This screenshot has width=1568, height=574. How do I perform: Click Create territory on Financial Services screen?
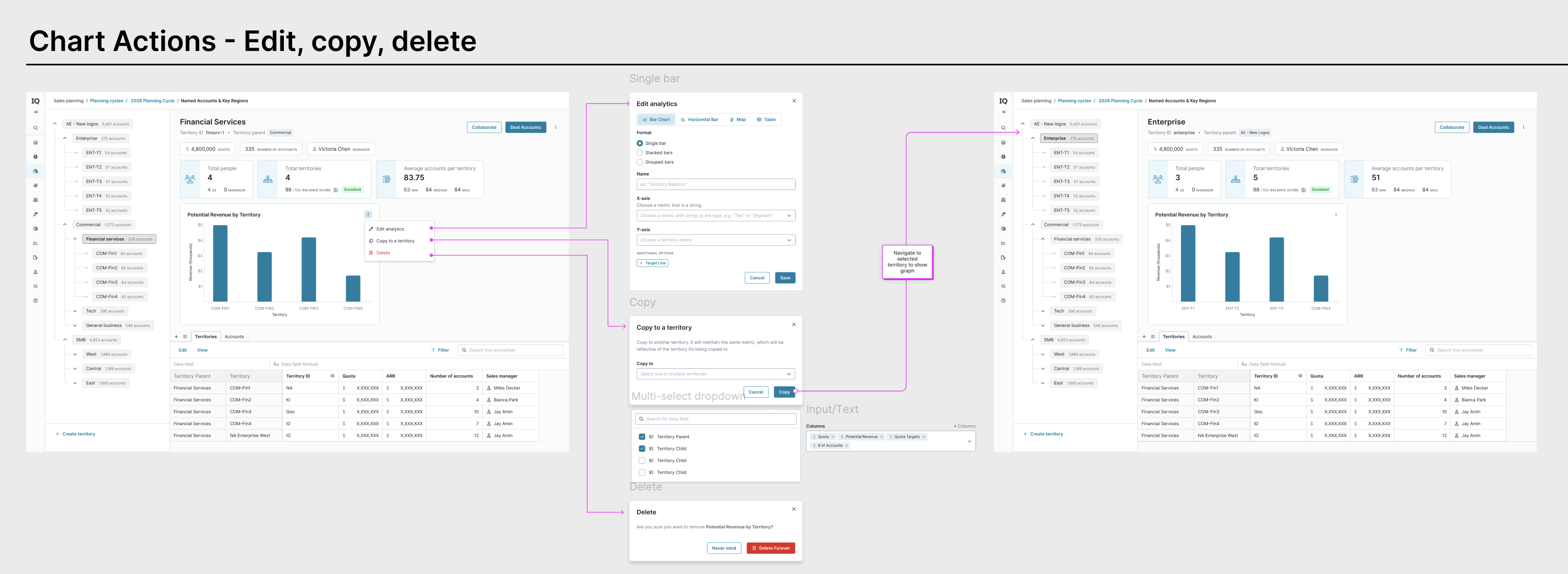[x=75, y=434]
